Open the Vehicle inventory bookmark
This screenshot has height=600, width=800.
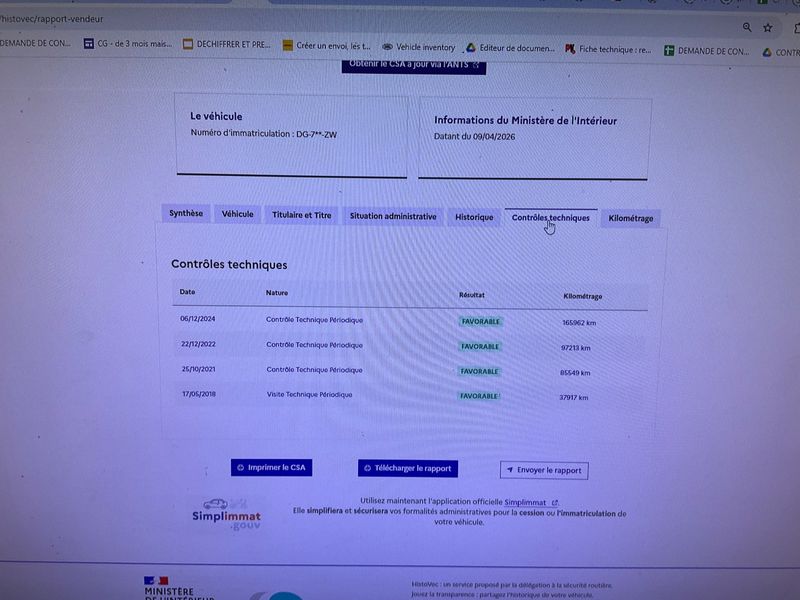click(418, 47)
